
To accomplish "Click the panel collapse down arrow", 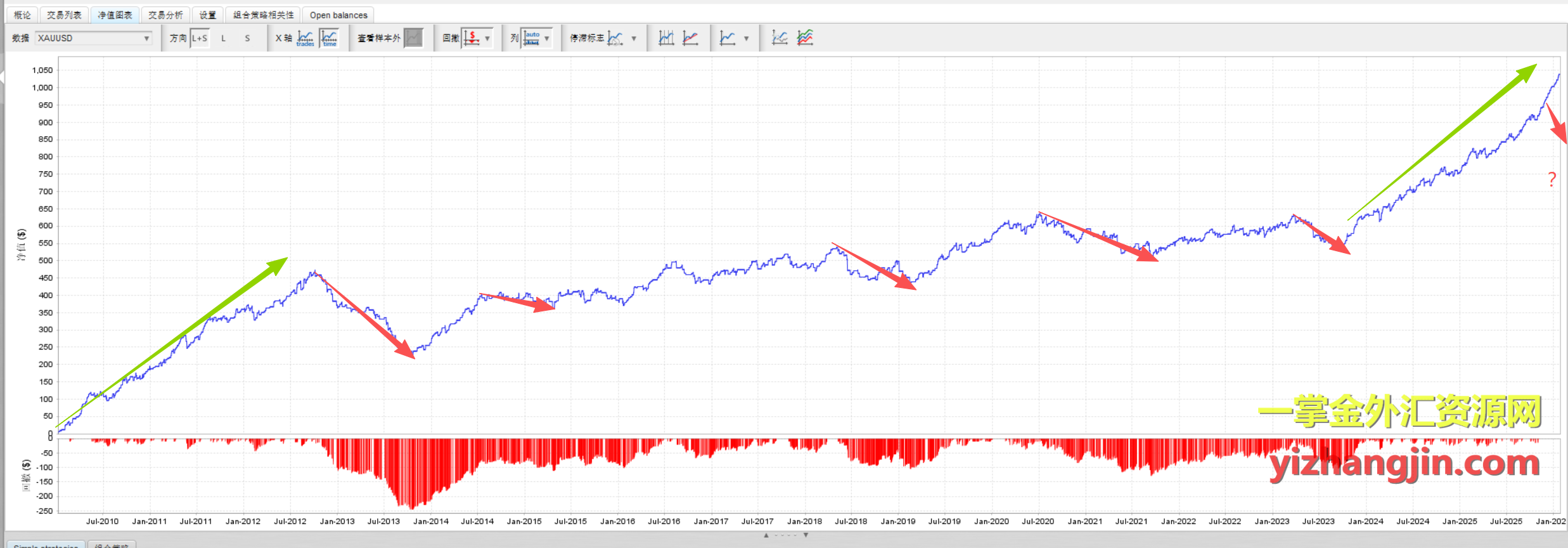I will click(806, 535).
